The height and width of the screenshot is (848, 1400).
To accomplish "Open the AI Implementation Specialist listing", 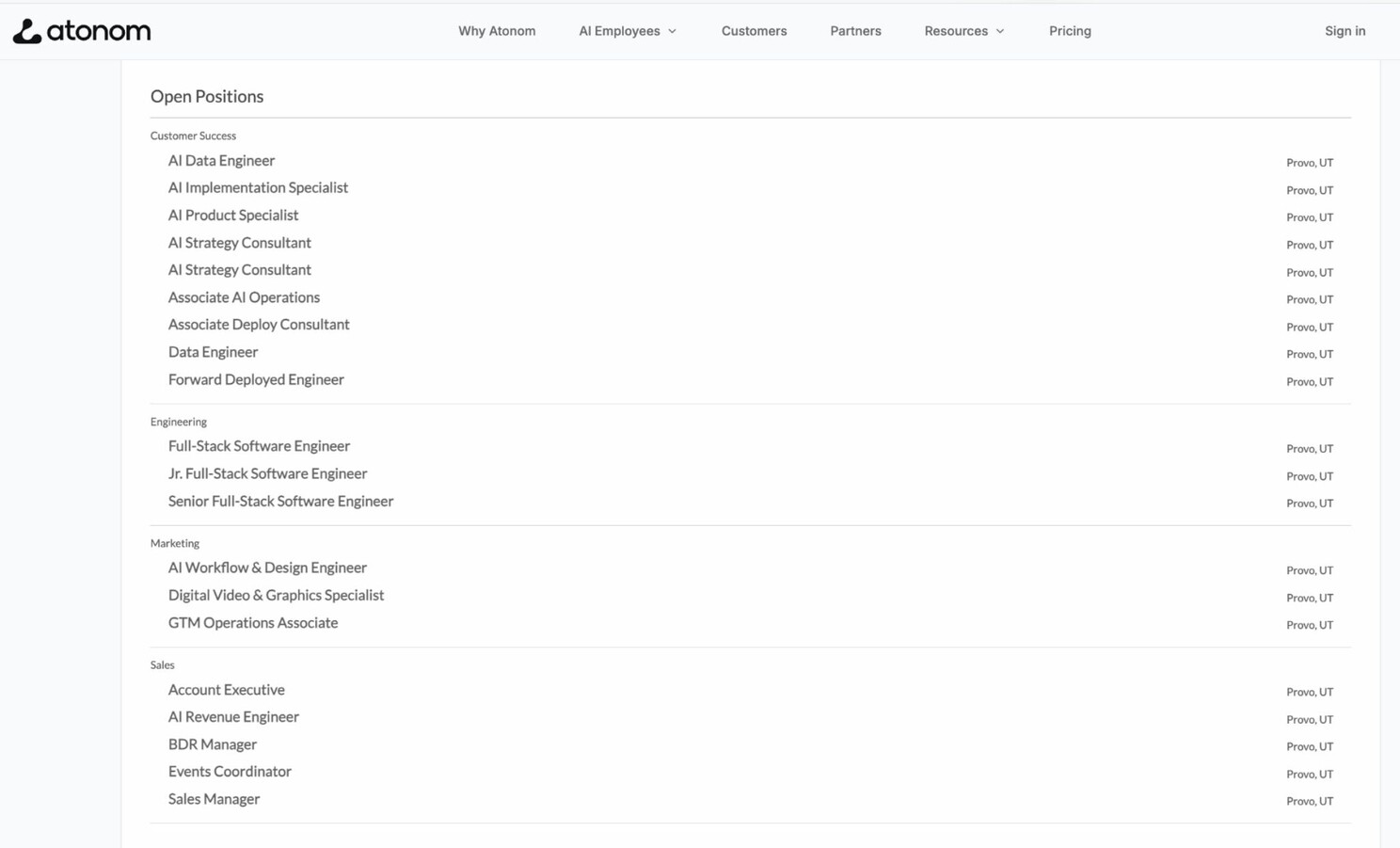I will 258,188.
